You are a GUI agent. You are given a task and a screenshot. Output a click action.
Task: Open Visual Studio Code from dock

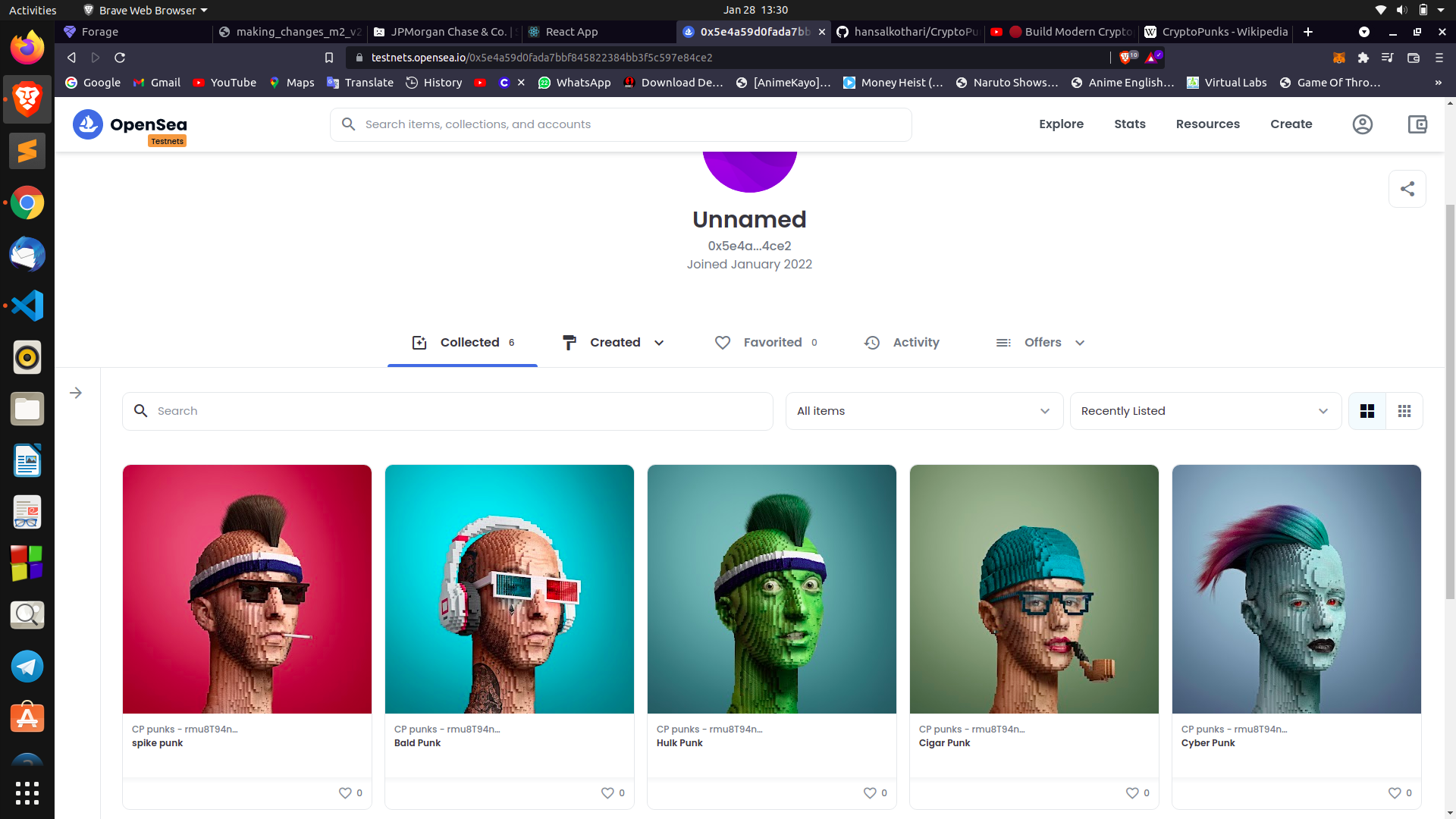[x=27, y=306]
